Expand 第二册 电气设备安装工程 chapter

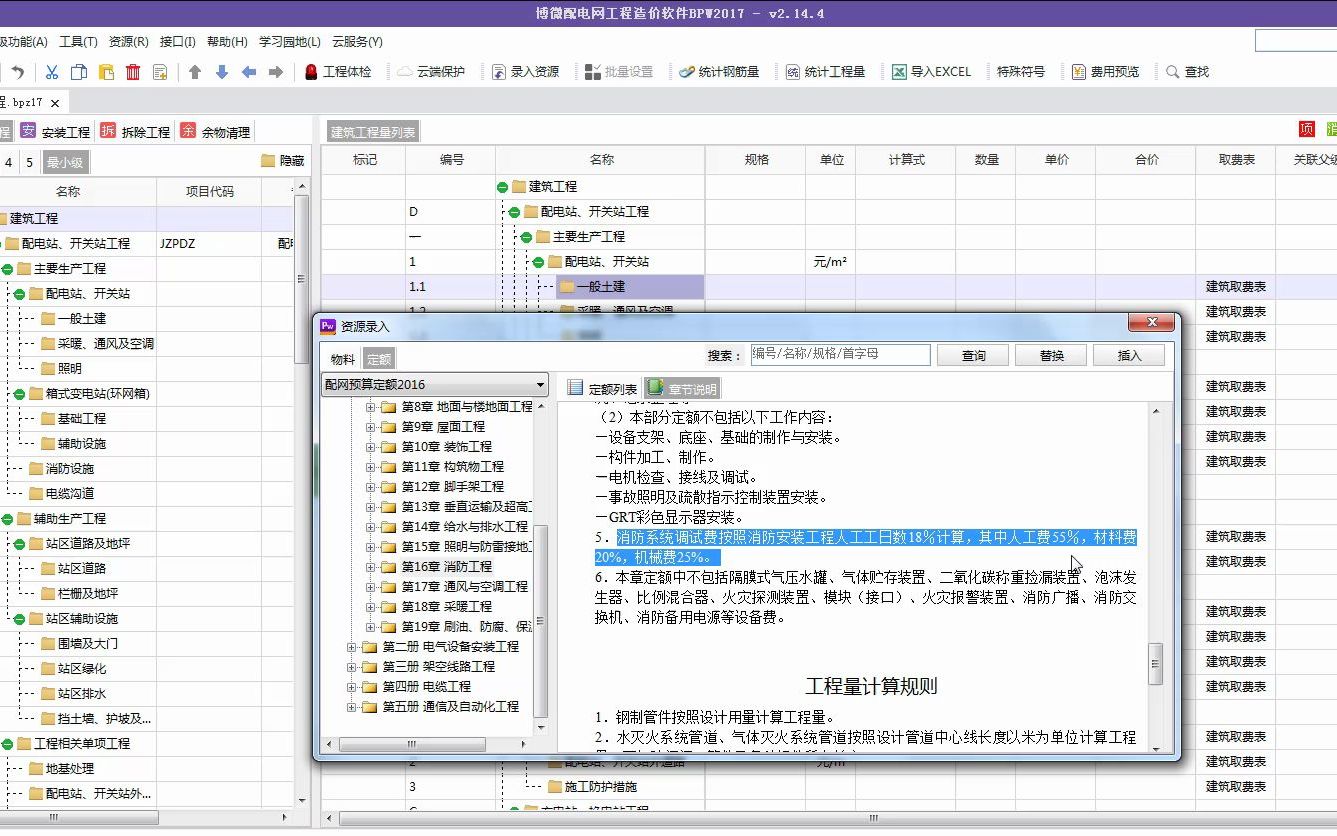pos(350,647)
